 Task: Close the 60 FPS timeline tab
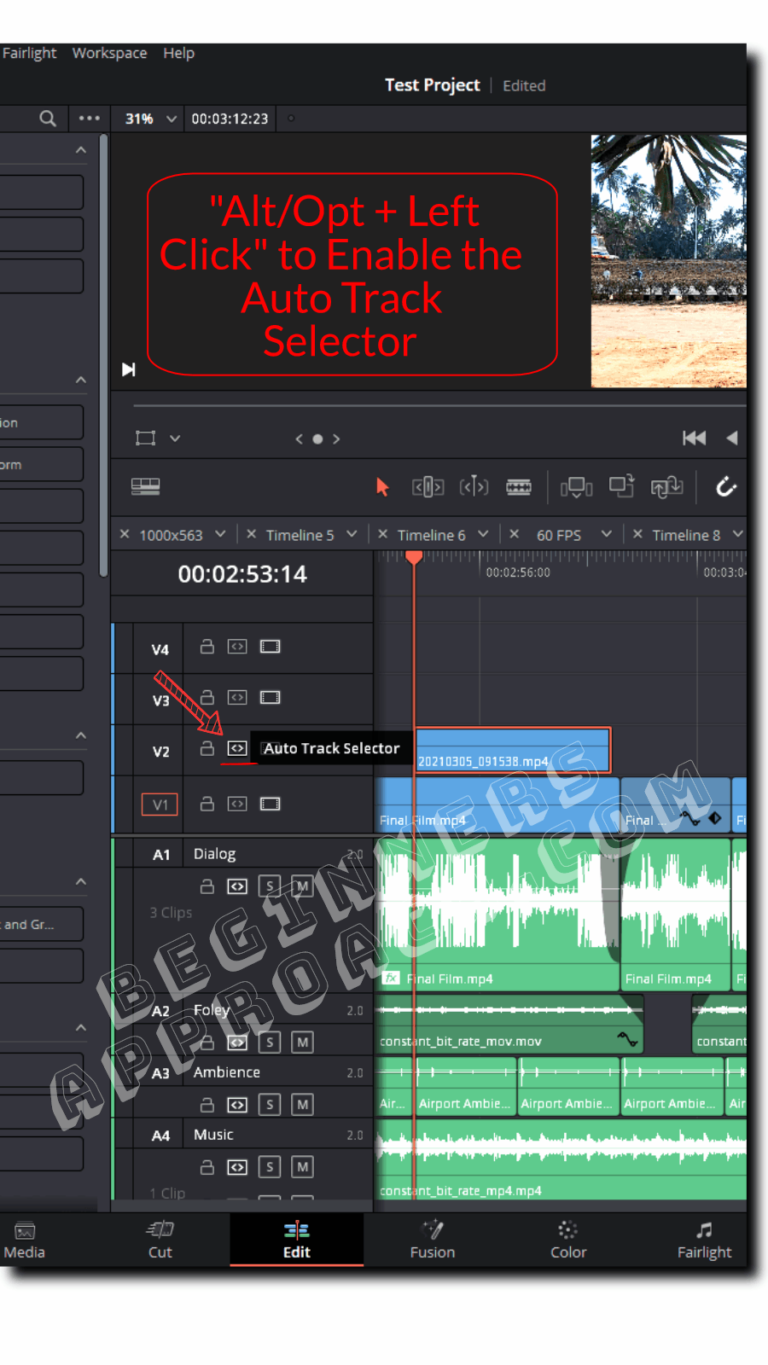tap(514, 534)
